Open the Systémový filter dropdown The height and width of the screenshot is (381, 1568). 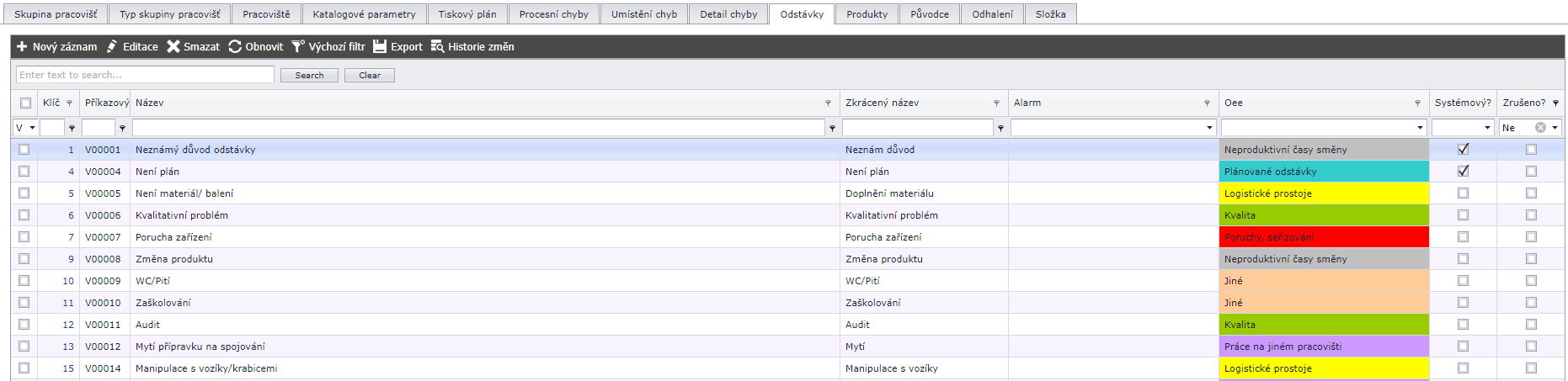[x=1487, y=128]
